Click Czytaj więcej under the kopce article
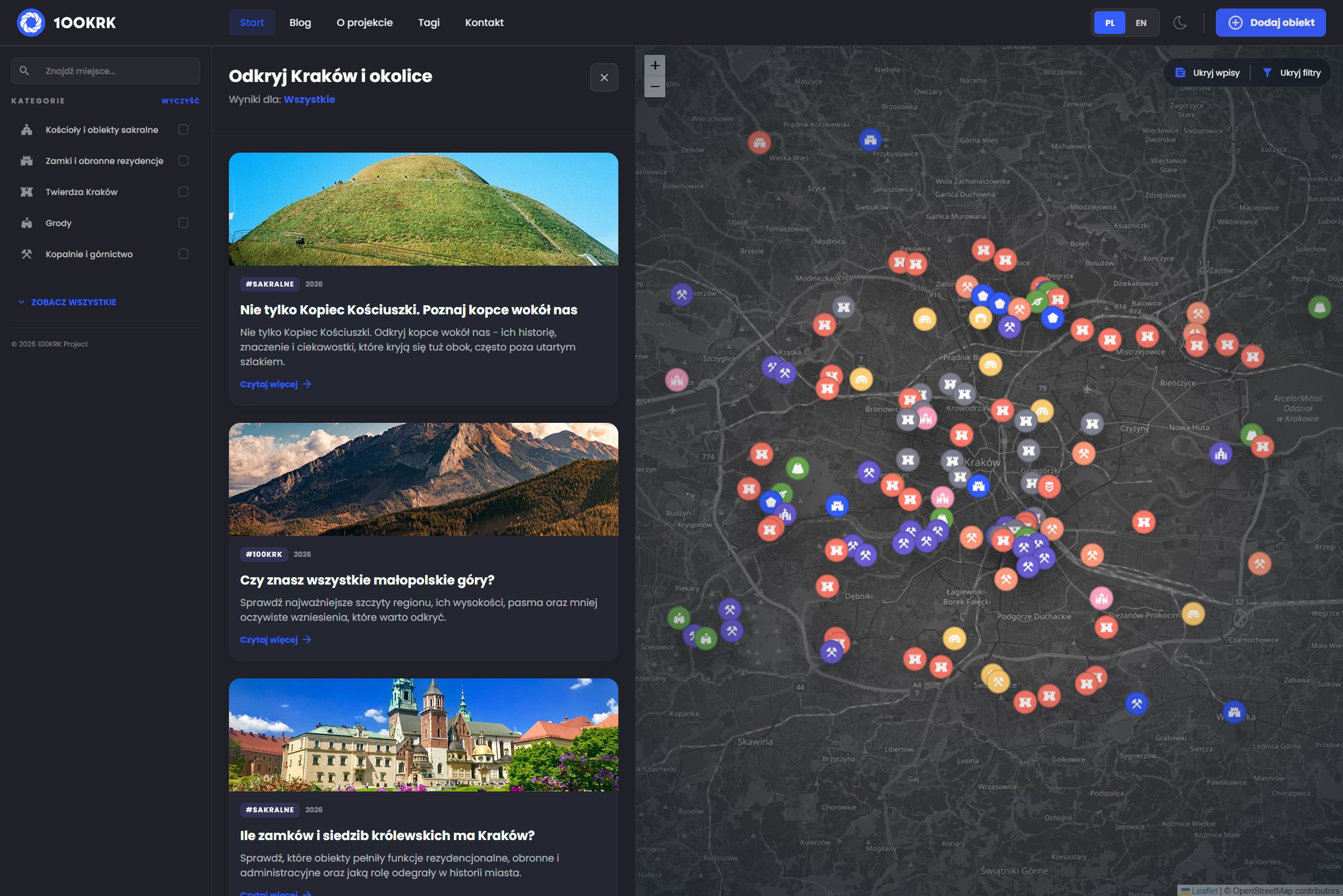 [x=269, y=383]
